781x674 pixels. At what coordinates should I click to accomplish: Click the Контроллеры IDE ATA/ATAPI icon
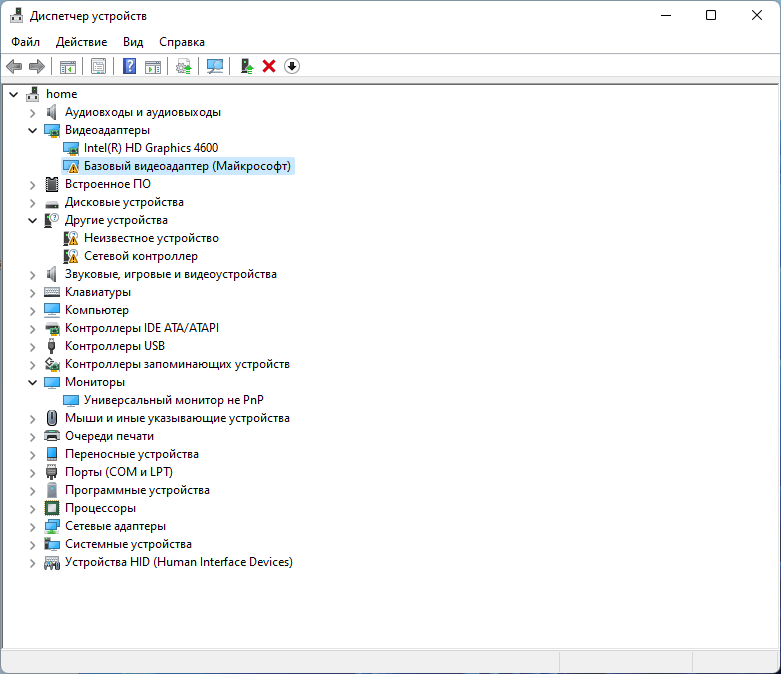tap(52, 328)
